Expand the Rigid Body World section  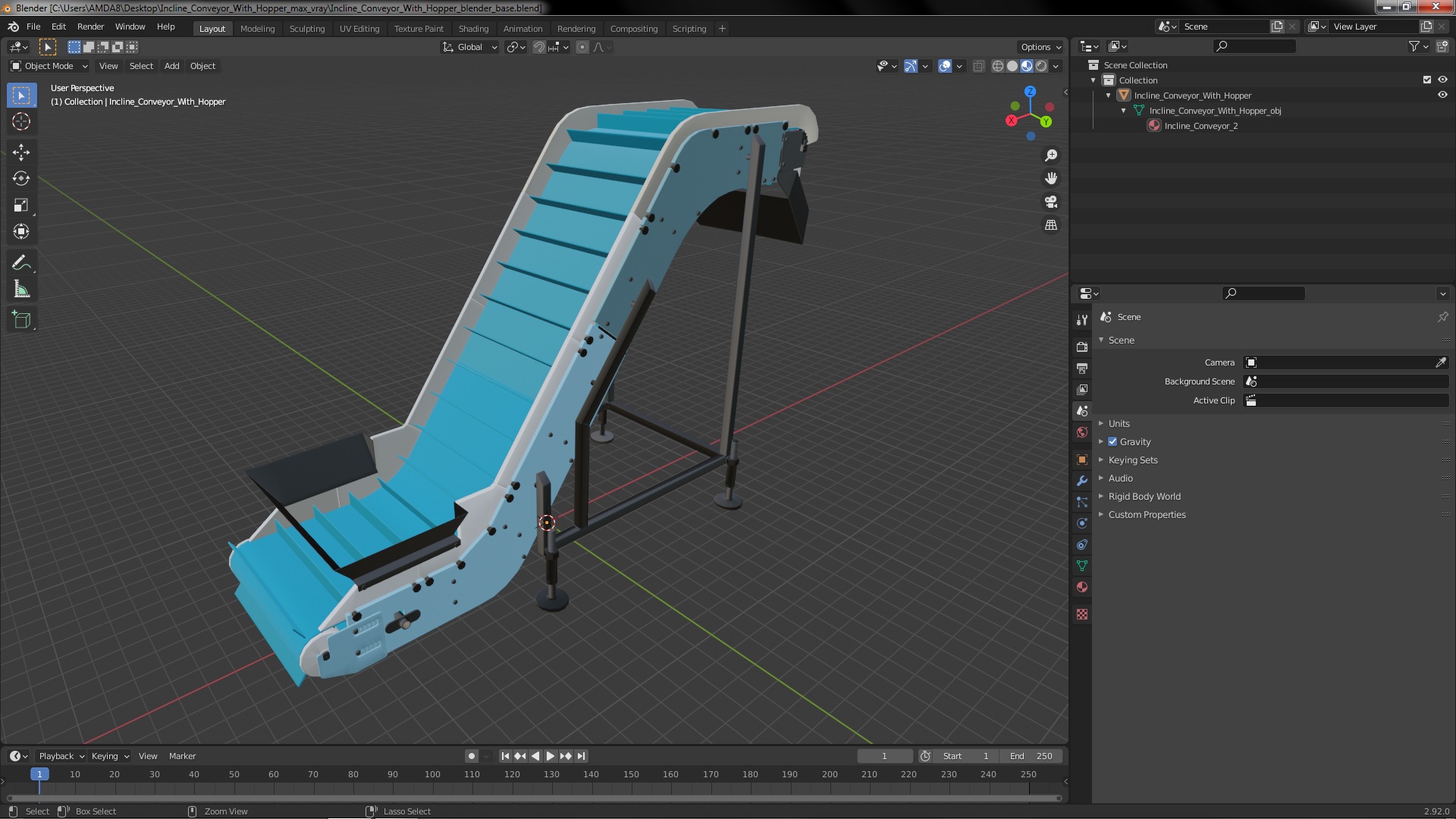click(x=1102, y=495)
